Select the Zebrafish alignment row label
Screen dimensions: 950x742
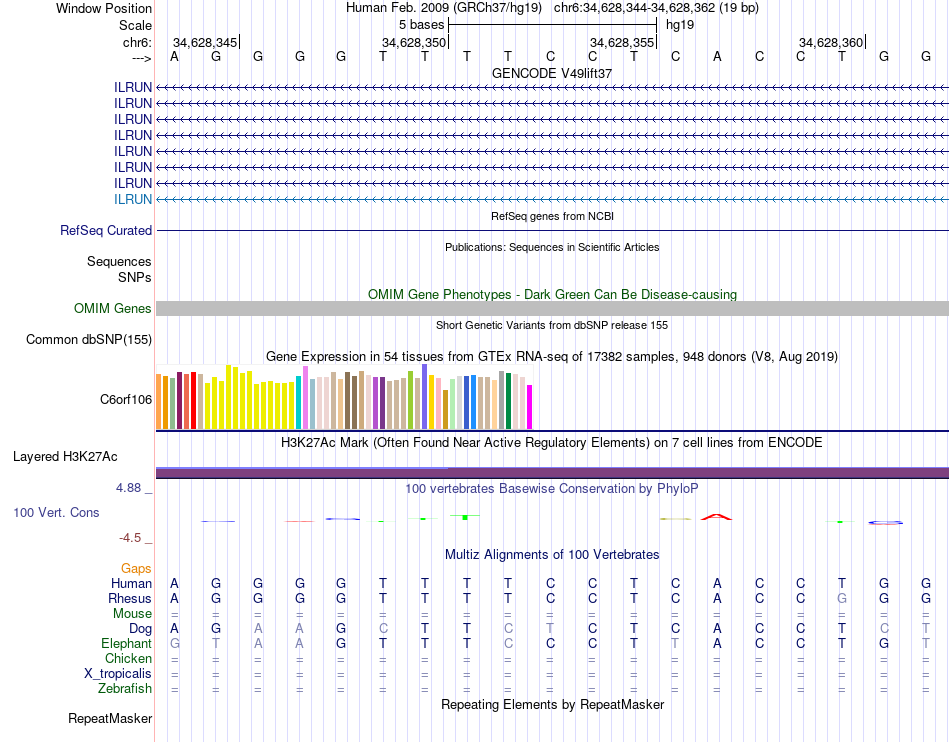pyautogui.click(x=124, y=689)
